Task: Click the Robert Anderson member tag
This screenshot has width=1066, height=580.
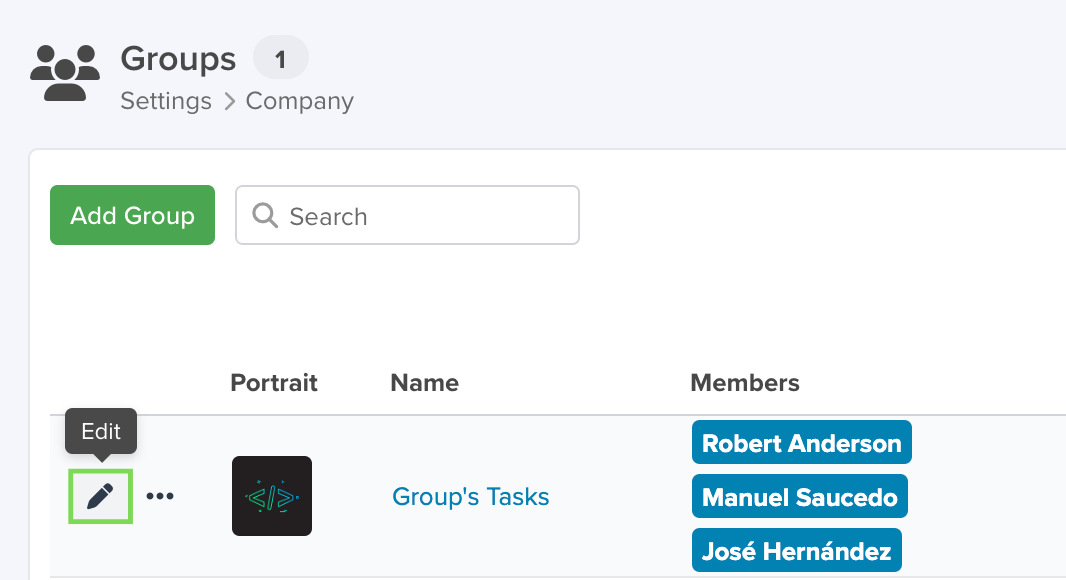Action: click(x=802, y=443)
